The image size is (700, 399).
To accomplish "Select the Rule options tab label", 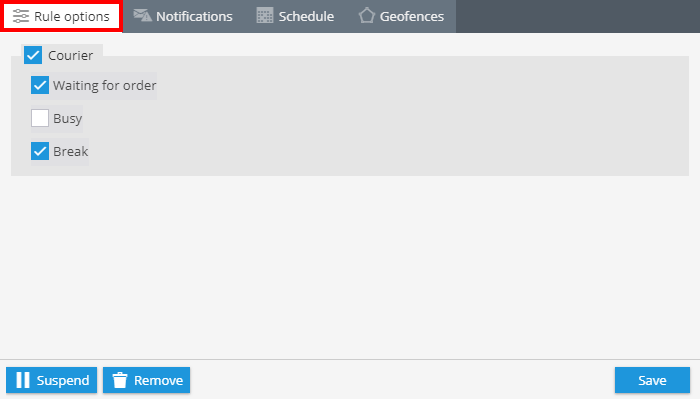I will coord(72,17).
